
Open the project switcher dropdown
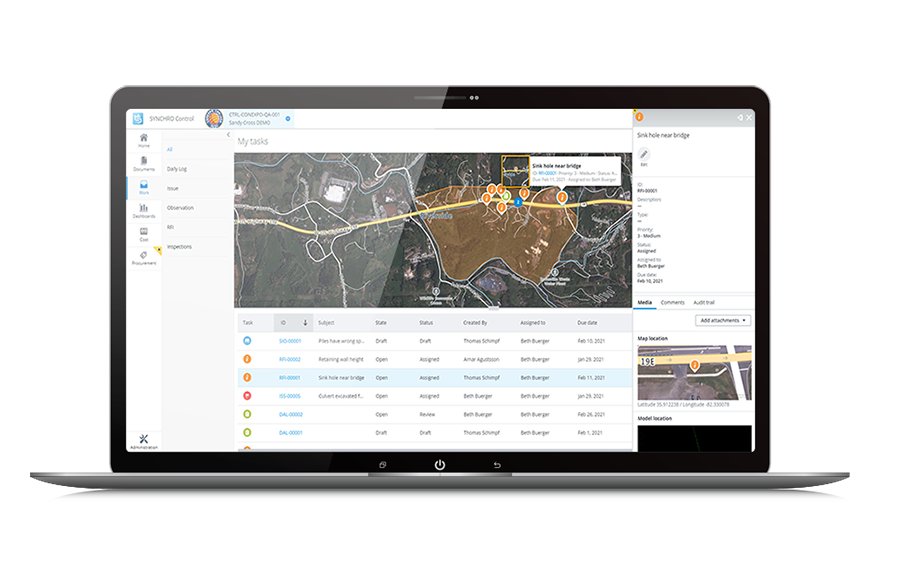(288, 118)
